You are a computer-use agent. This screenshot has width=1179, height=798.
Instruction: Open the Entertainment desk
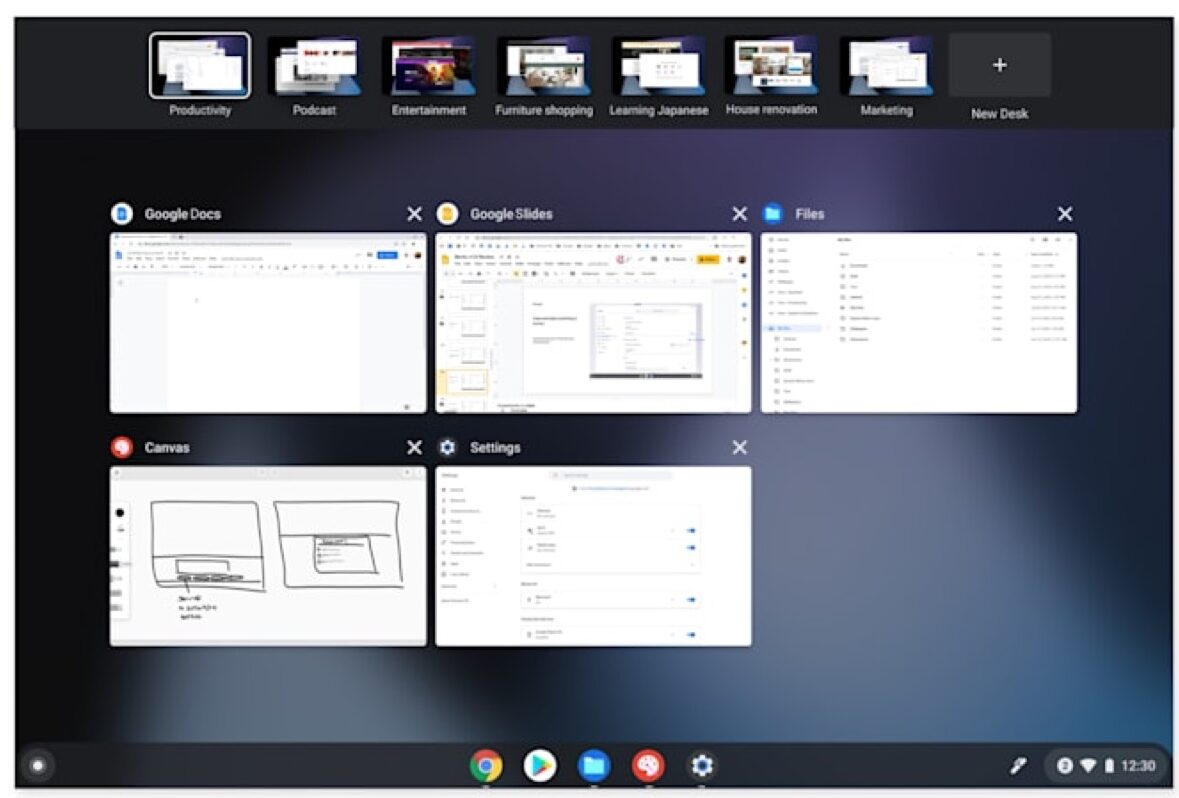coord(429,65)
